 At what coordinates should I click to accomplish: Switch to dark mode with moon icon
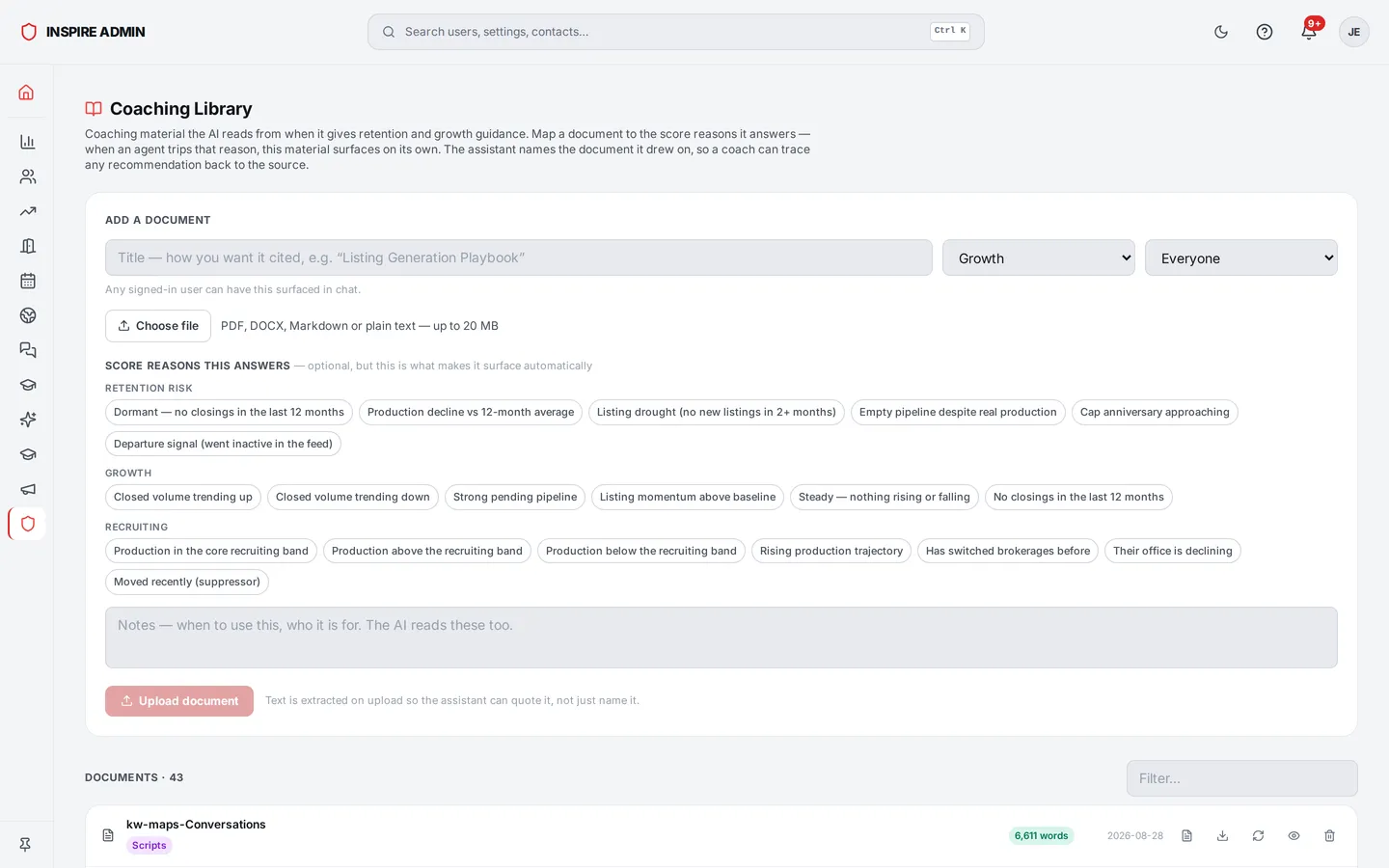tap(1221, 32)
